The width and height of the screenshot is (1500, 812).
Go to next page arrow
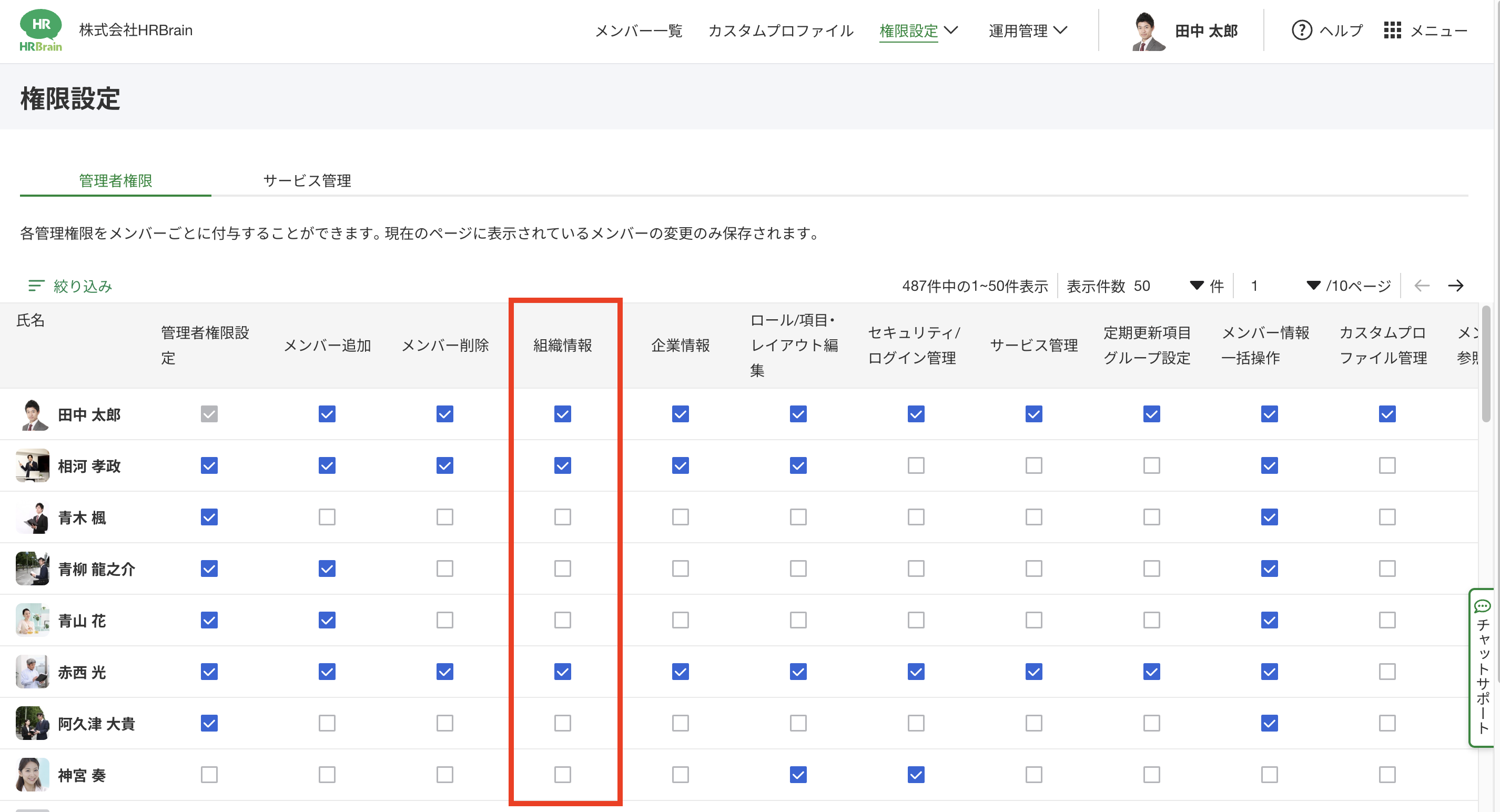[1455, 286]
